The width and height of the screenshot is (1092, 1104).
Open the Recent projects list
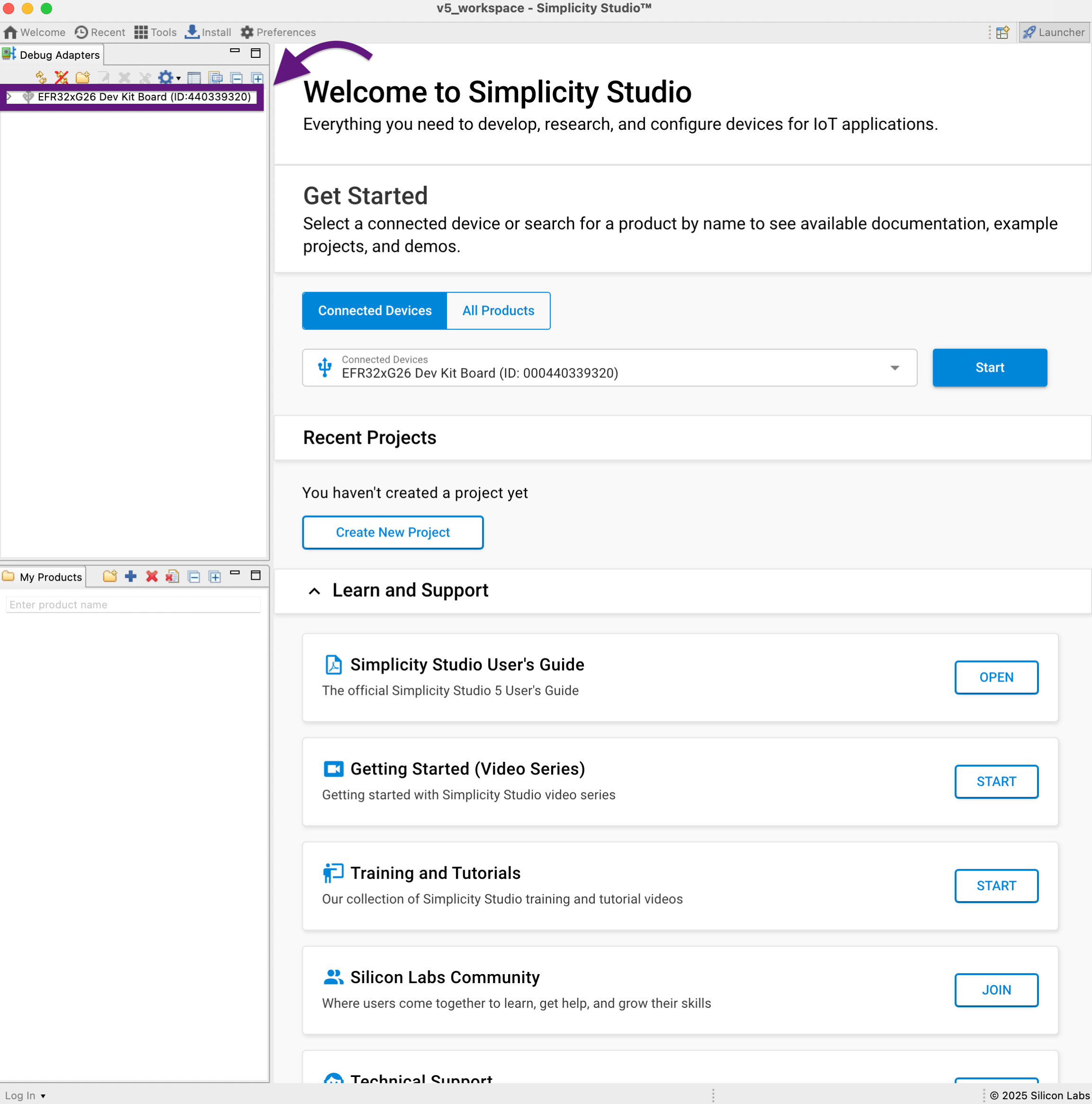point(100,33)
